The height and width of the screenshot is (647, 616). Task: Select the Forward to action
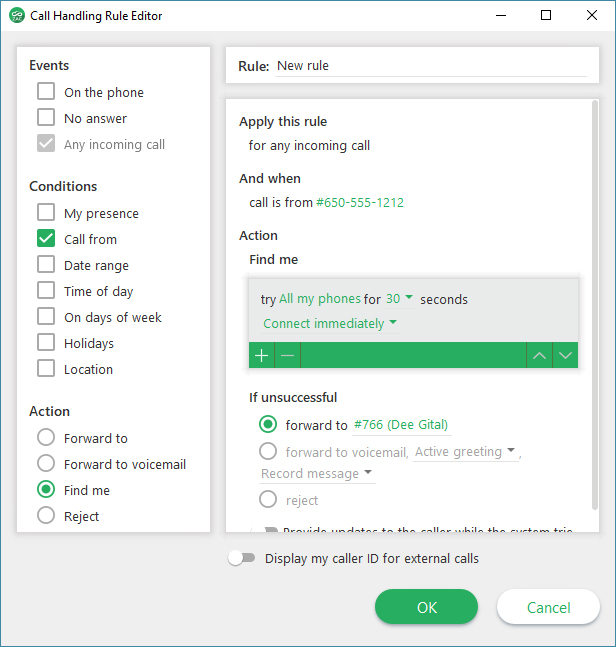point(46,437)
